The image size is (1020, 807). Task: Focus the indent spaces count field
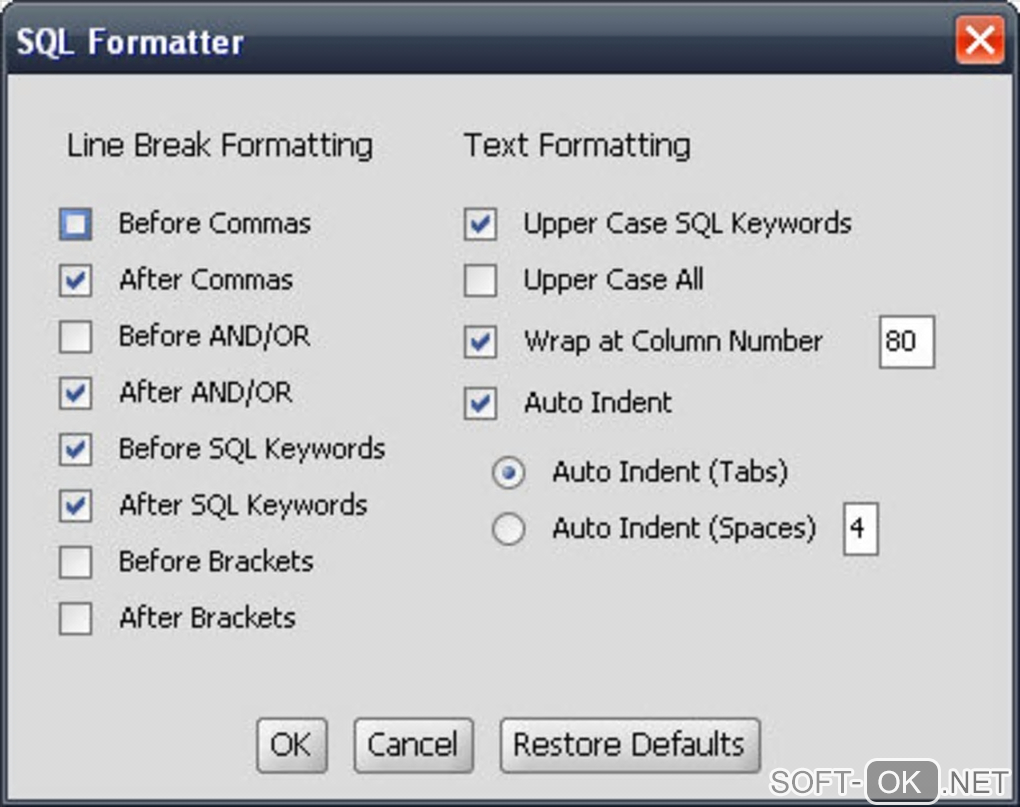860,529
